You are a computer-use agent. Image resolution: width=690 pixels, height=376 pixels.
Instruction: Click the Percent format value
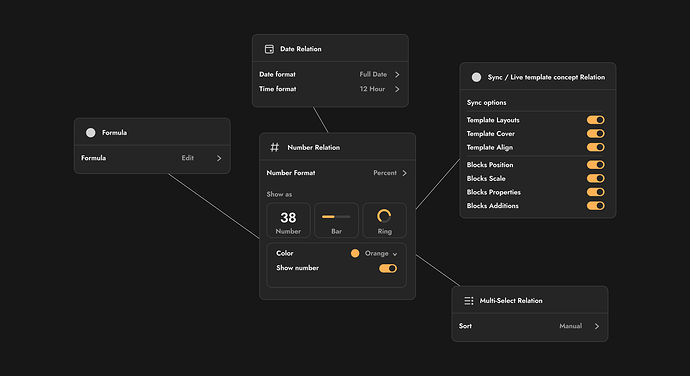coord(385,173)
